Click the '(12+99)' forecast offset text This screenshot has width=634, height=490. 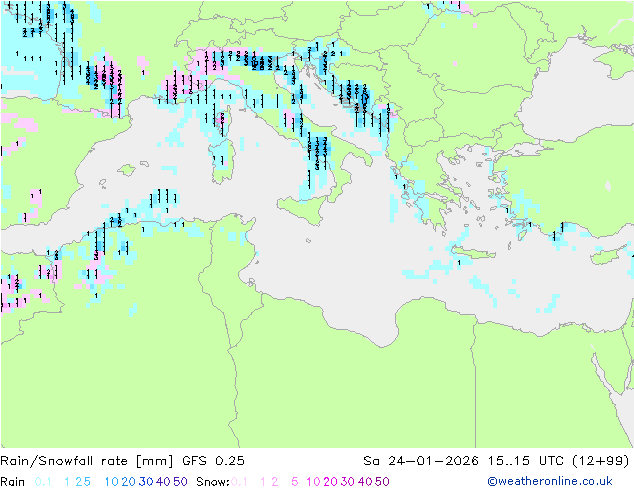coord(601,461)
